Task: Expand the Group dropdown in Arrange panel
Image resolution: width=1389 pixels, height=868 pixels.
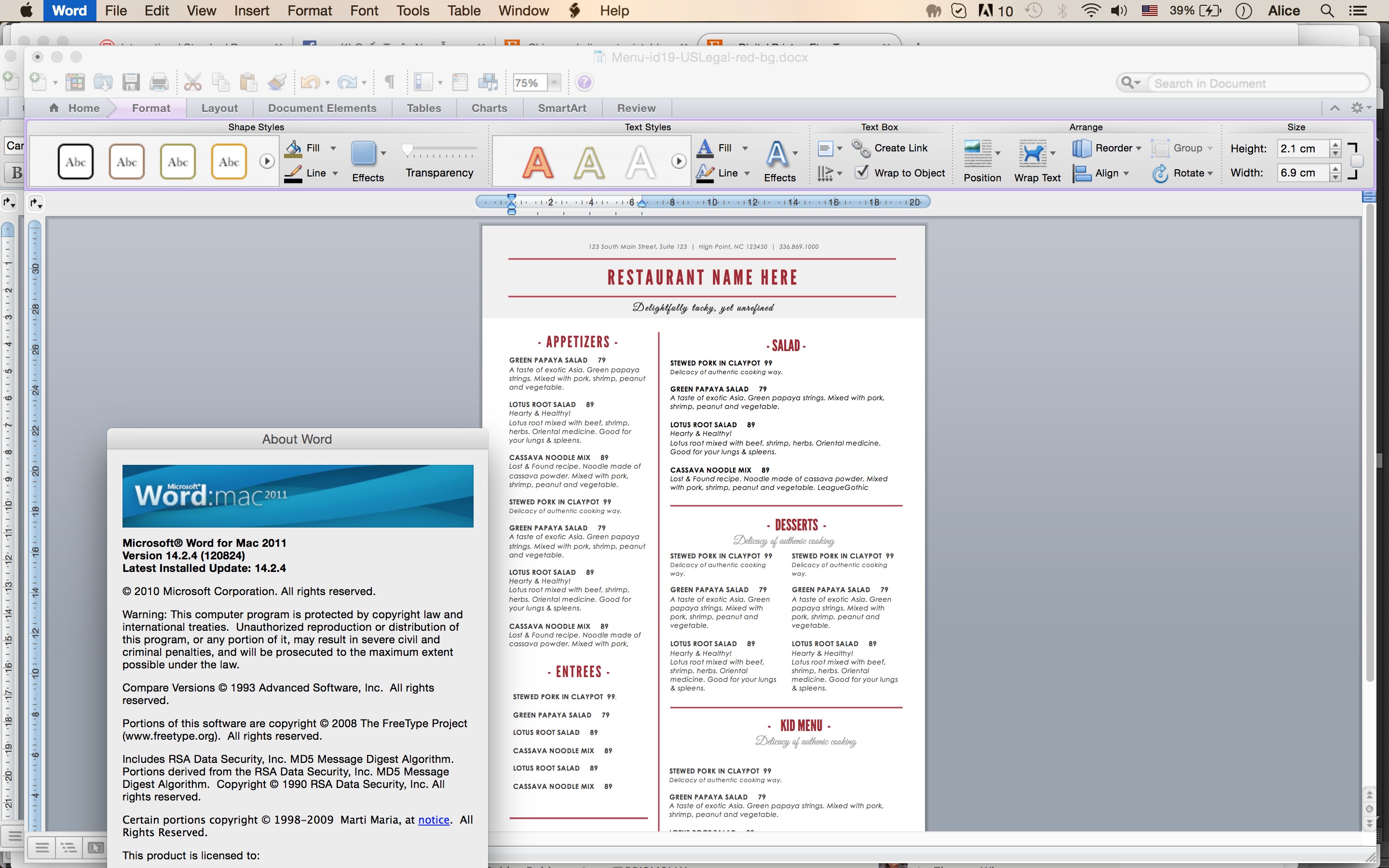Action: [x=1210, y=148]
